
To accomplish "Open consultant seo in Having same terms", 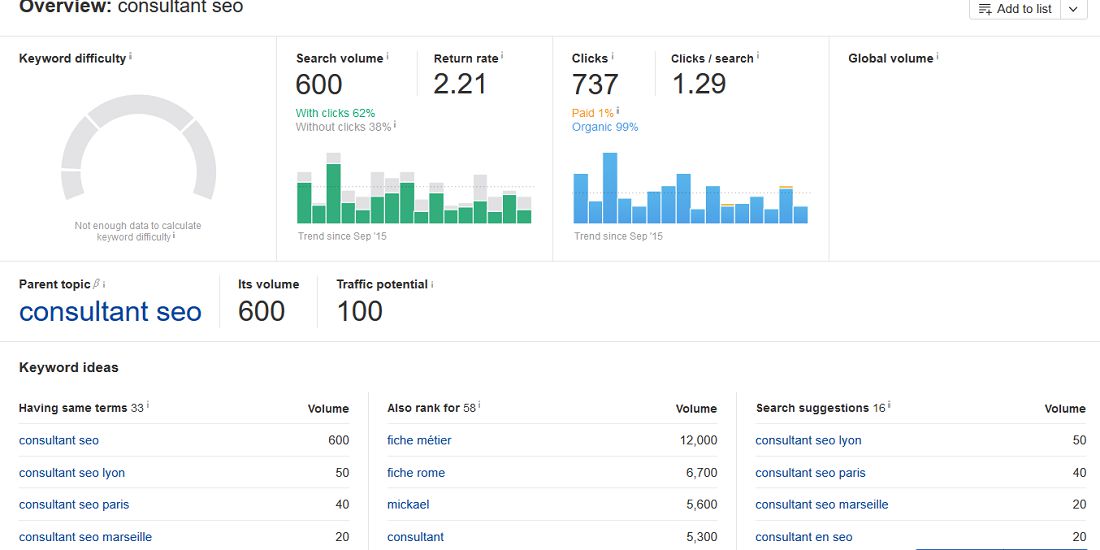I will (59, 441).
